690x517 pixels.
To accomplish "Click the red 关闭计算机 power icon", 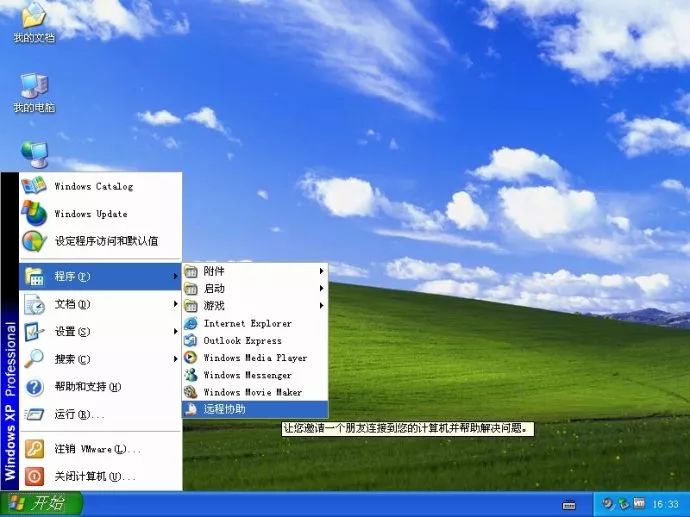I will point(34,476).
